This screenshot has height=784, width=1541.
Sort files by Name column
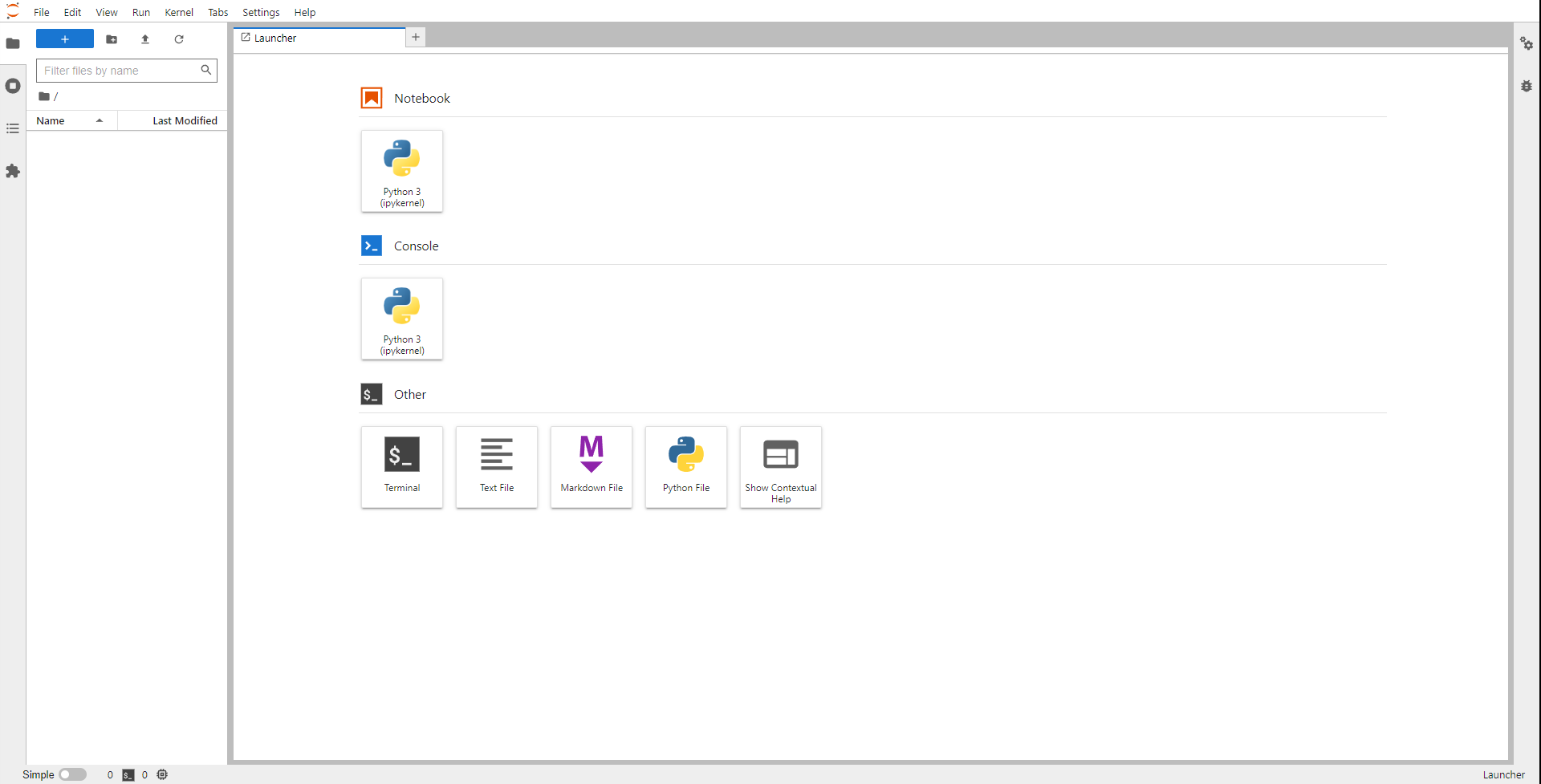[x=71, y=120]
